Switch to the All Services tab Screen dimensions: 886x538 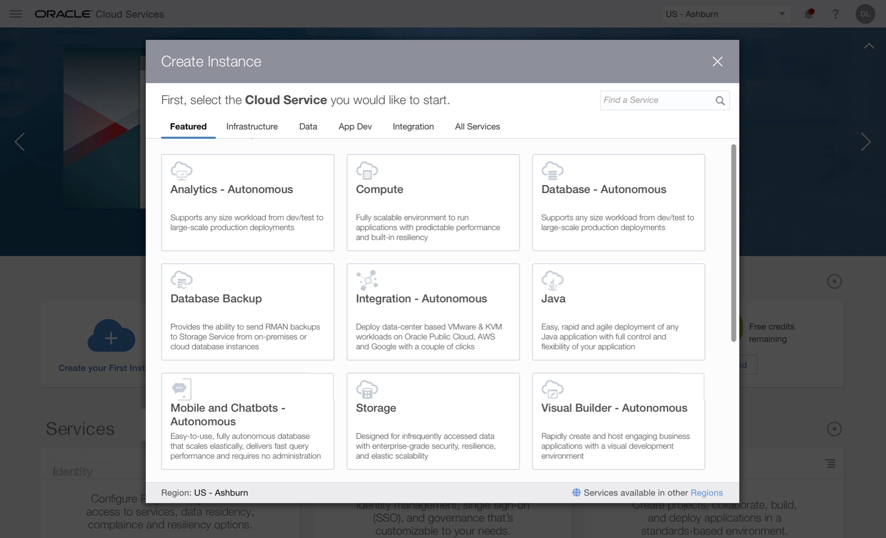click(x=477, y=127)
